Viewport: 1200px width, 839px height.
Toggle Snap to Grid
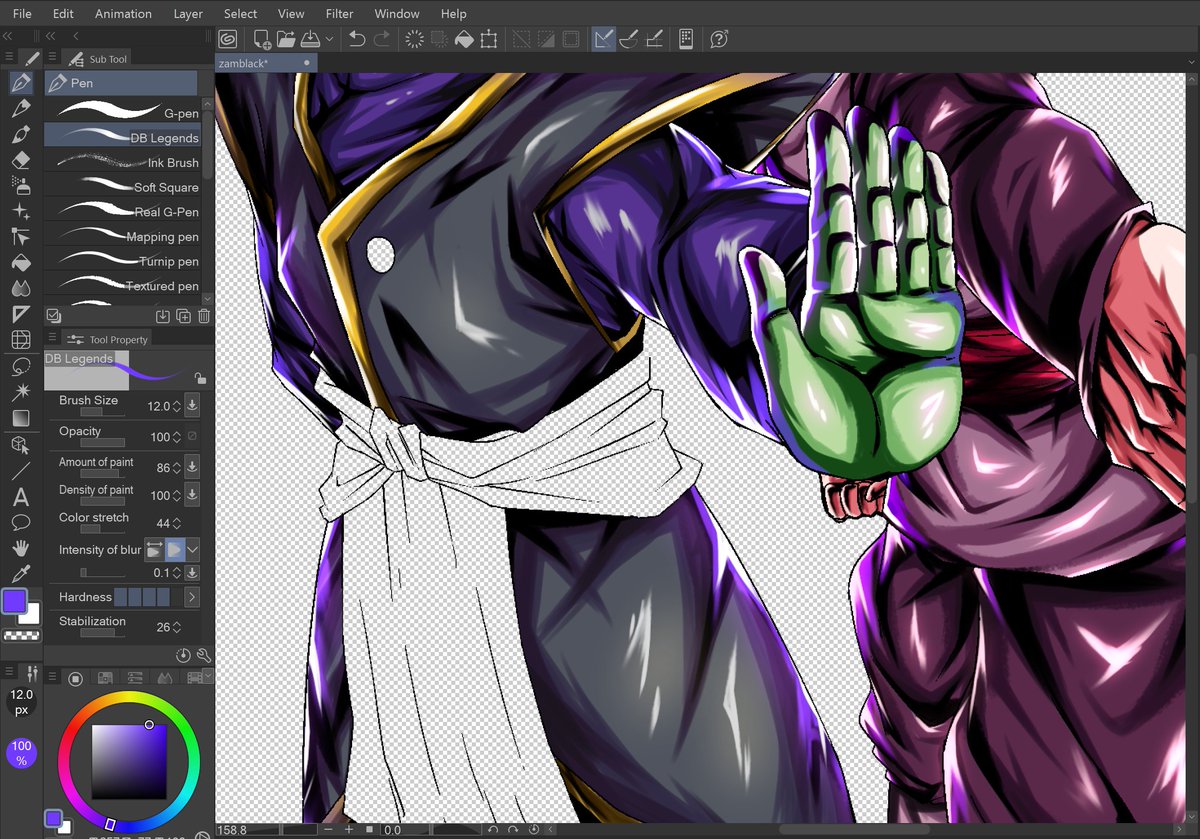click(x=655, y=39)
